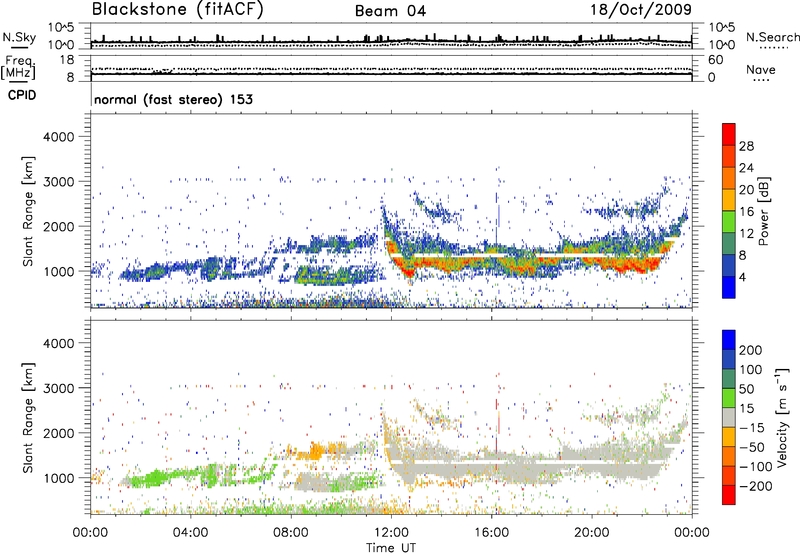Screen dimensions: 800x554
Task: Click the green 12 dB power colorbar segment
Action: (x=729, y=222)
